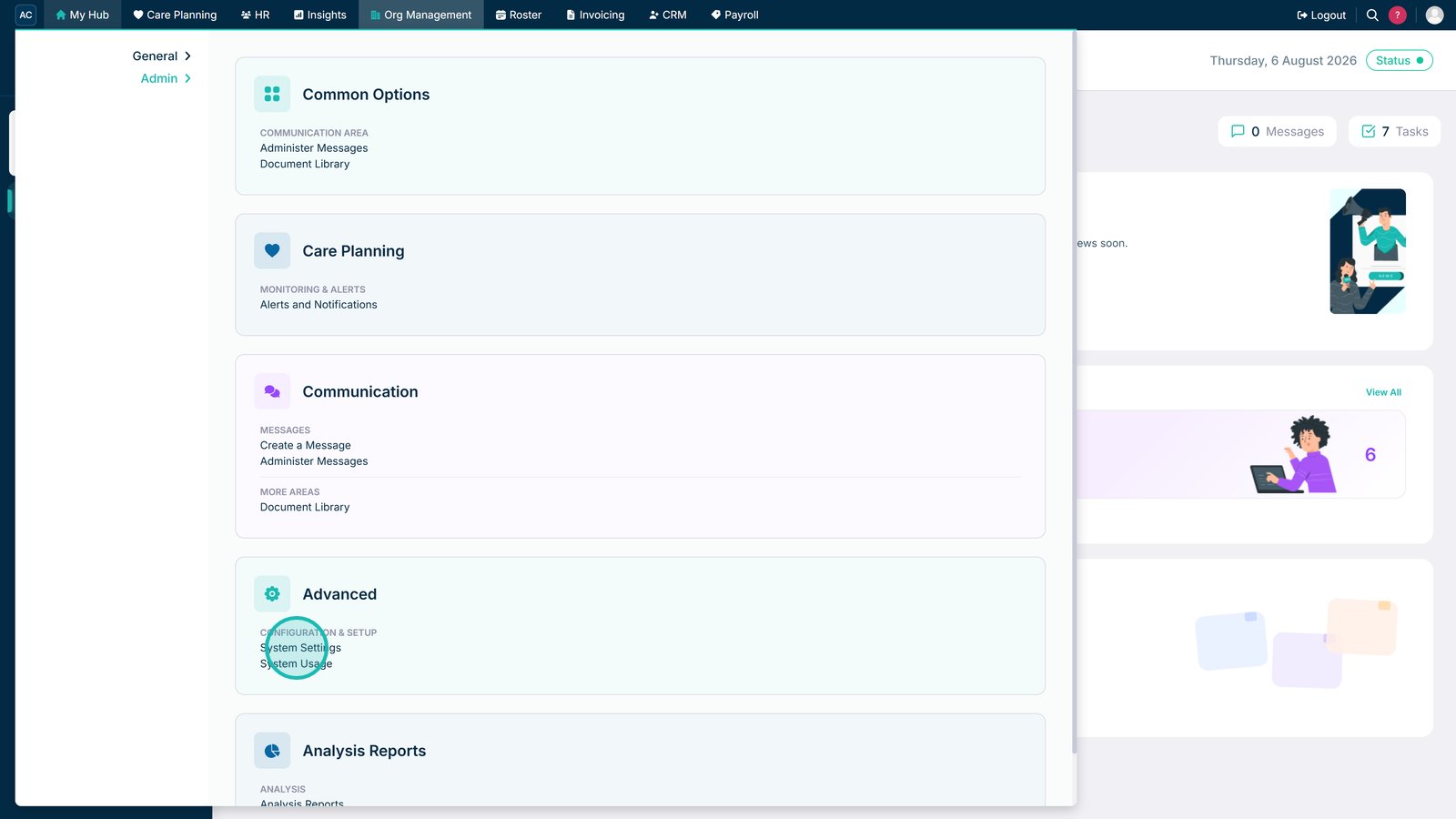Click the Analysis Reports pie chart icon
This screenshot has height=819, width=1456.
click(x=272, y=751)
